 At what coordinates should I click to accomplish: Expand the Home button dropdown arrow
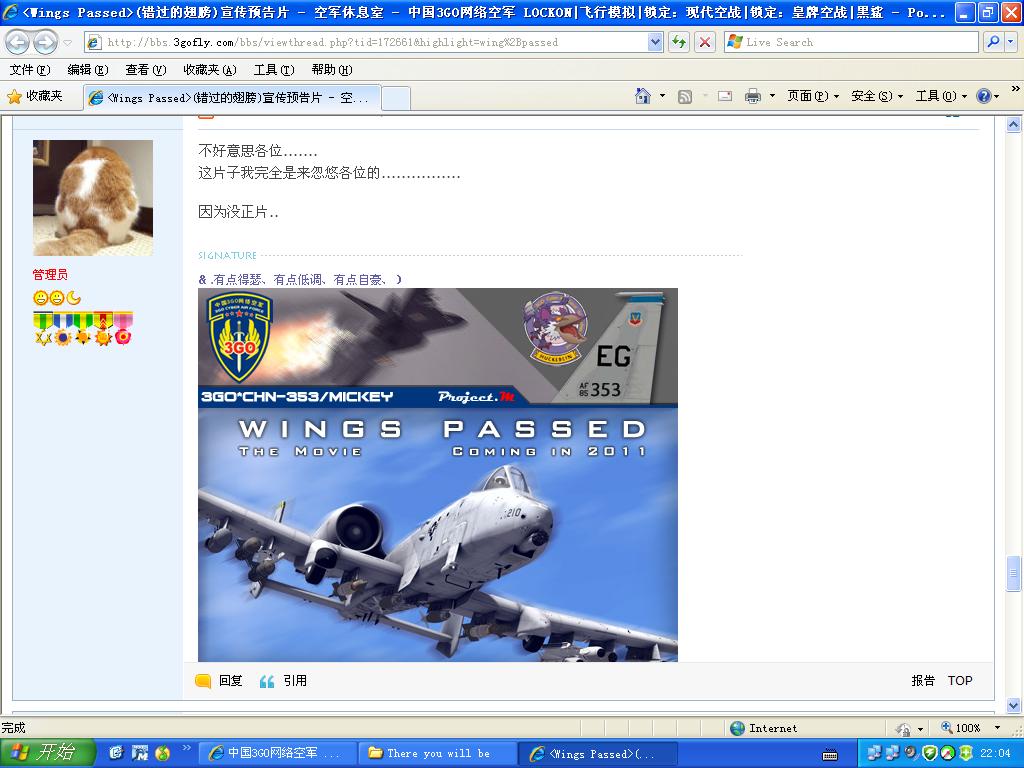[662, 97]
